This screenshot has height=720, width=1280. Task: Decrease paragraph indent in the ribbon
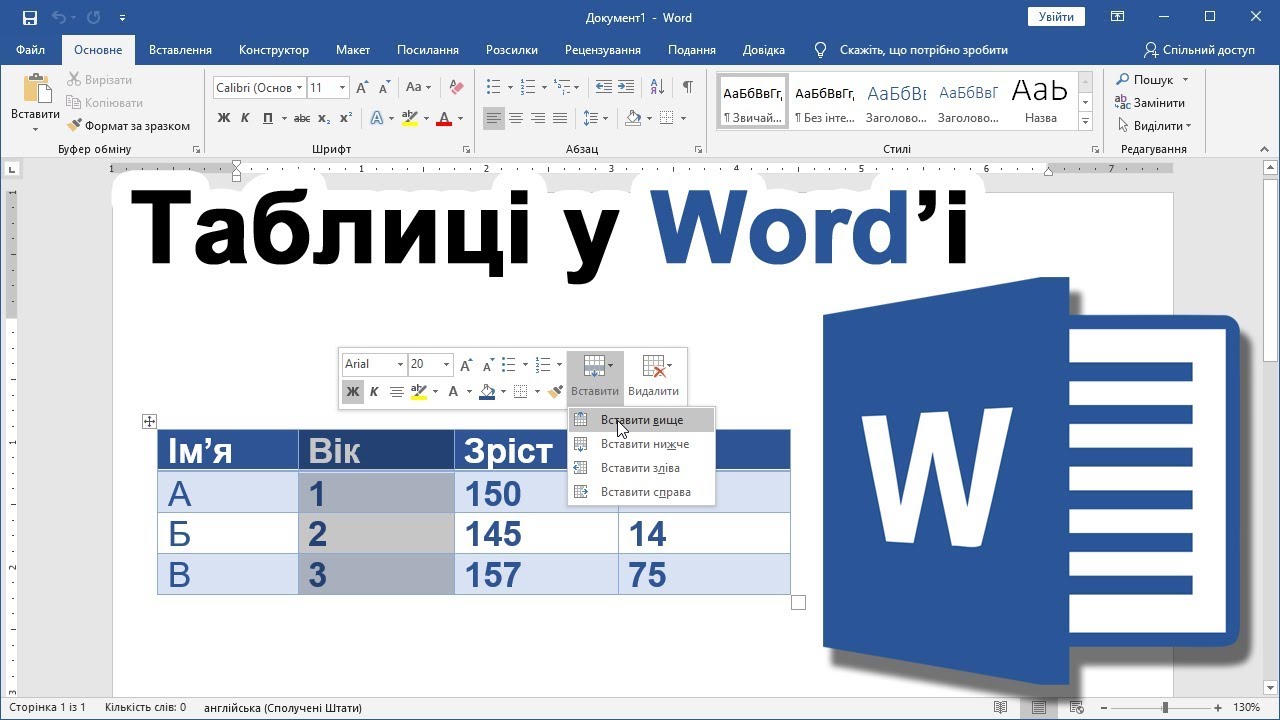pos(603,87)
